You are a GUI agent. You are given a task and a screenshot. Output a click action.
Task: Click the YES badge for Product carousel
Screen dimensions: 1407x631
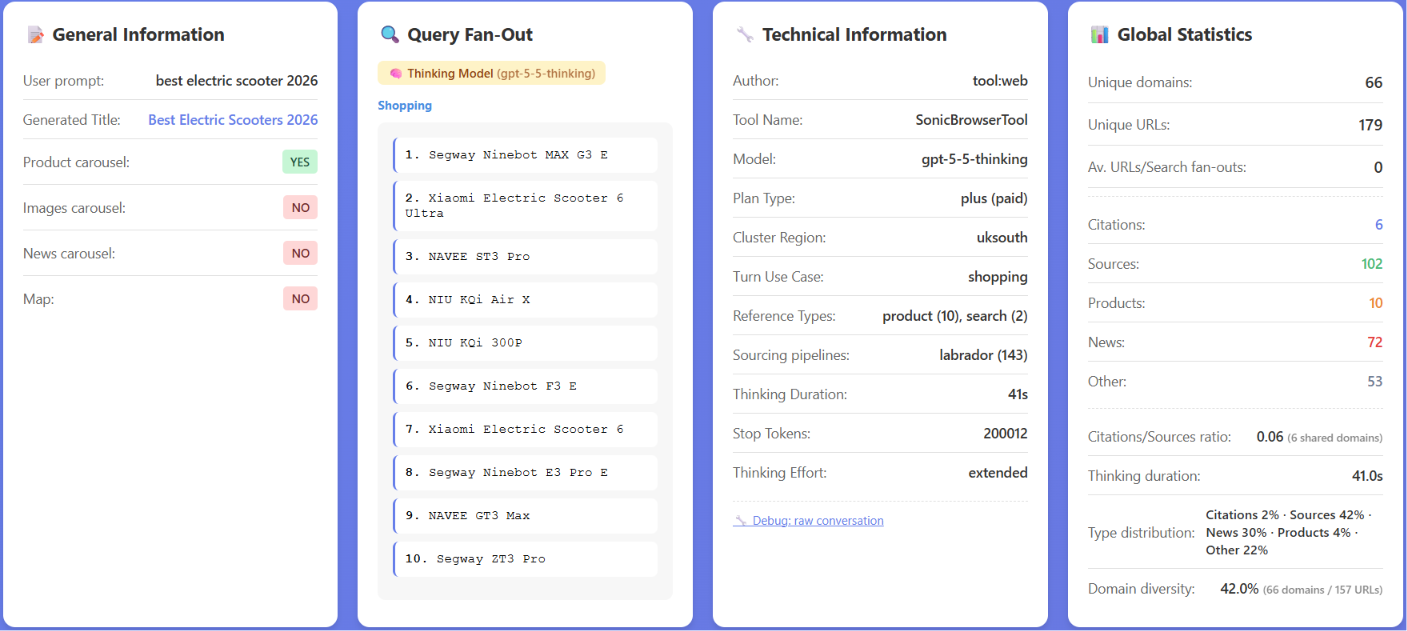300,162
